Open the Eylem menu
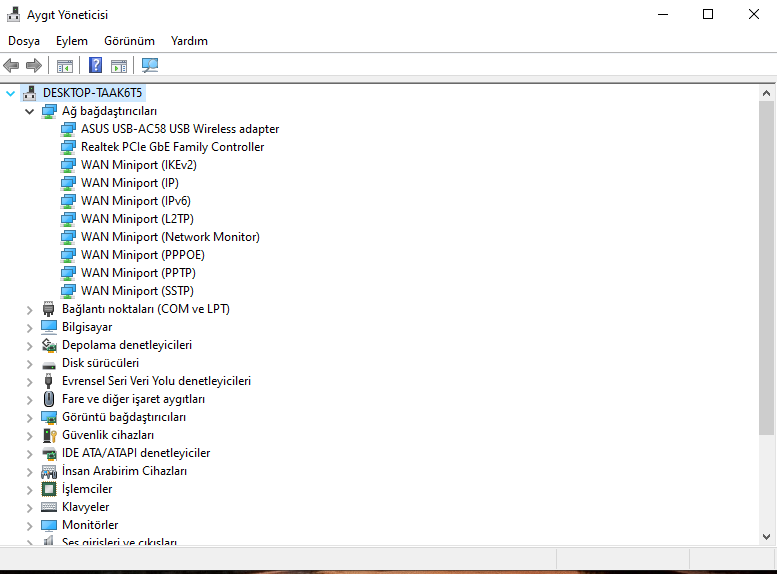This screenshot has width=777, height=574. tap(72, 41)
